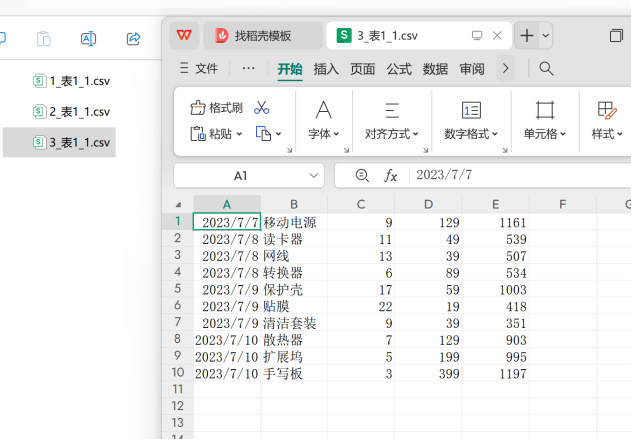This screenshot has height=440, width=632.
Task: Click the search magnifier icon in ribbon
Action: click(x=546, y=69)
